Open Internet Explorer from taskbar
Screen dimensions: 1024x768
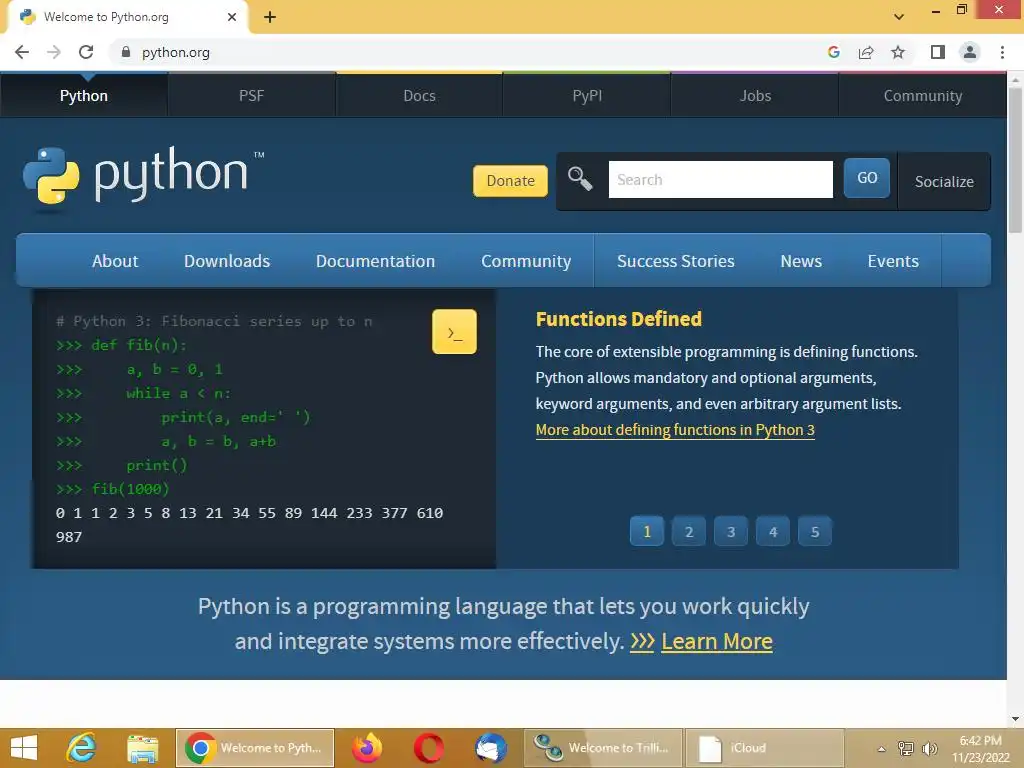(82, 748)
